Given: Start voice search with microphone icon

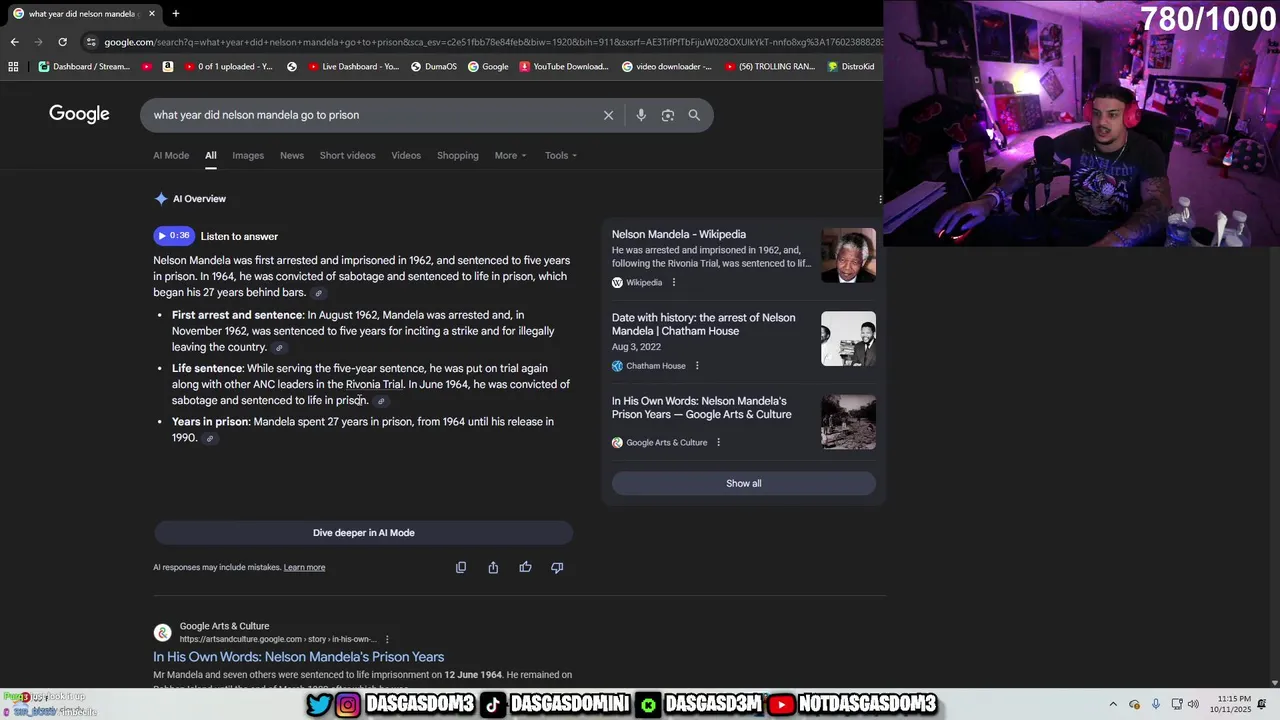Looking at the screenshot, I should 641,115.
